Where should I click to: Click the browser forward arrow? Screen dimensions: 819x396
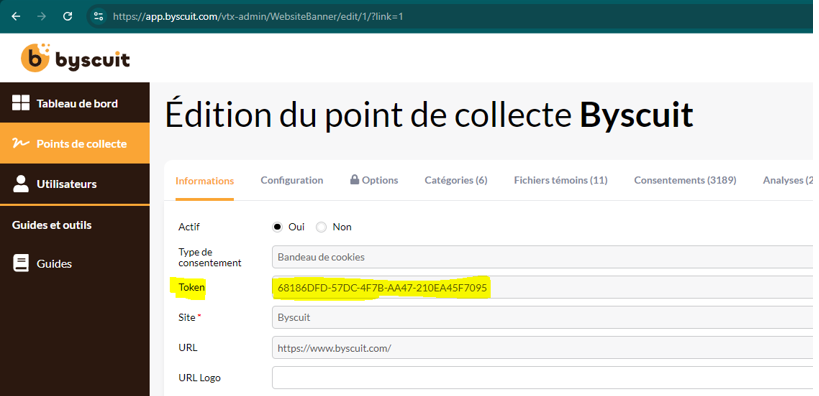42,16
